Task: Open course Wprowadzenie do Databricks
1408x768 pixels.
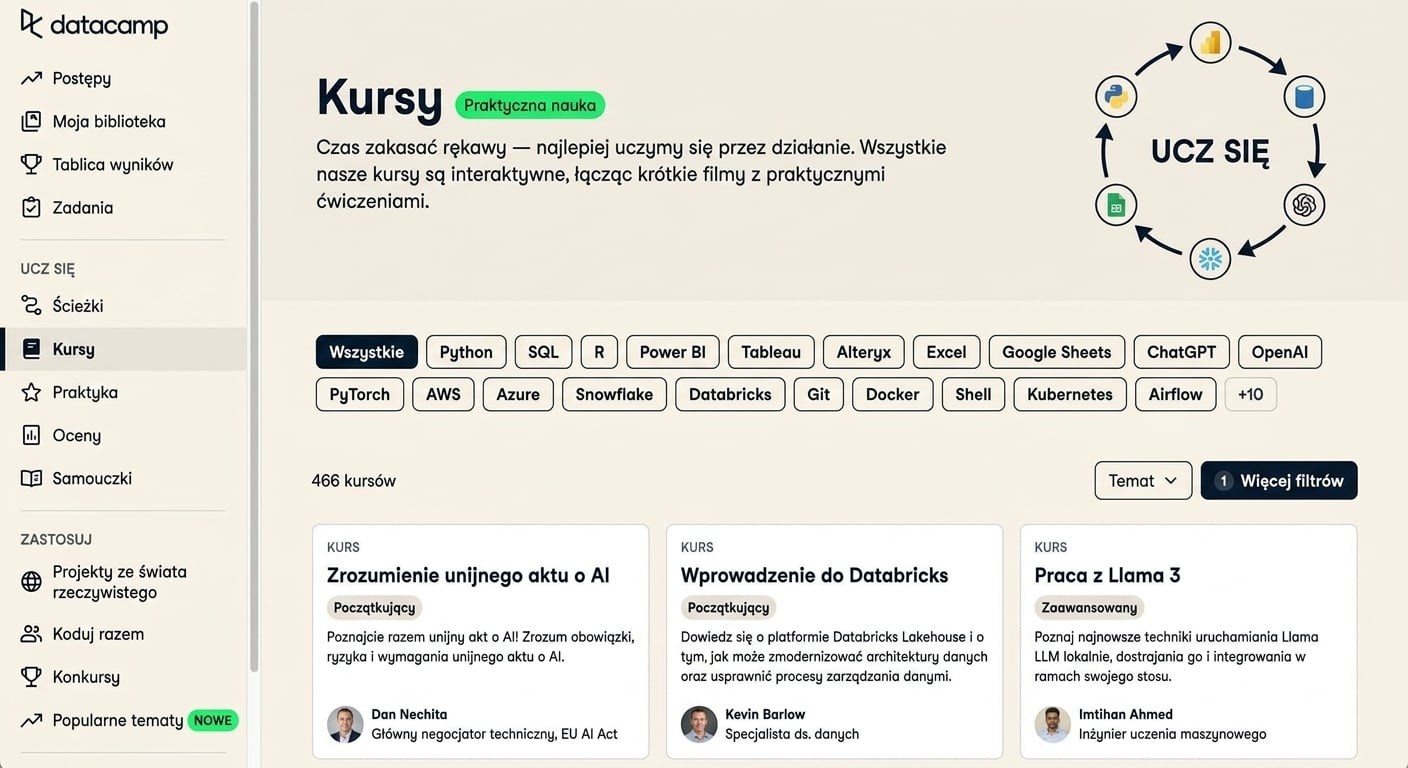Action: [x=814, y=575]
